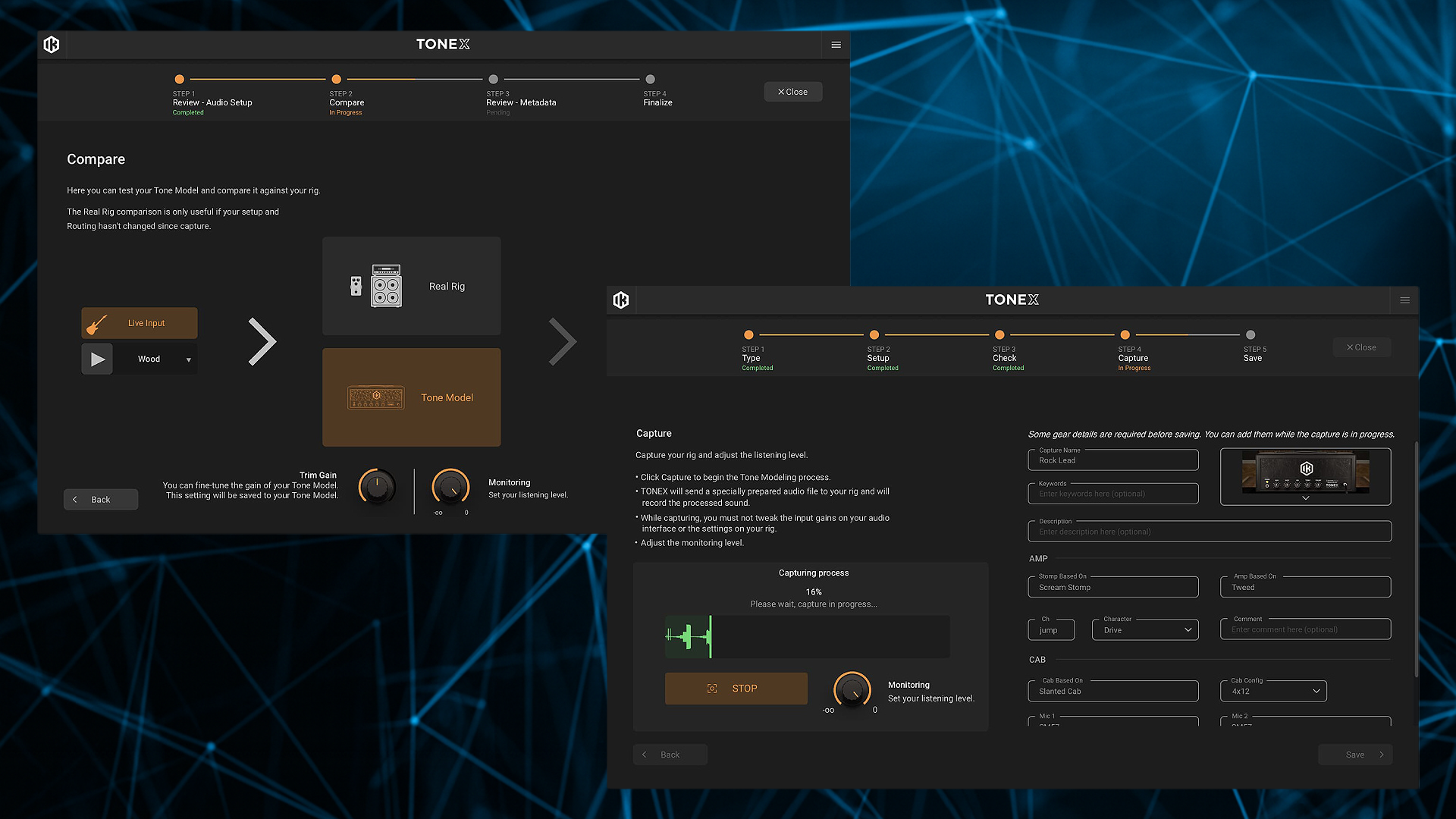Select Live Input as the source

pos(140,323)
